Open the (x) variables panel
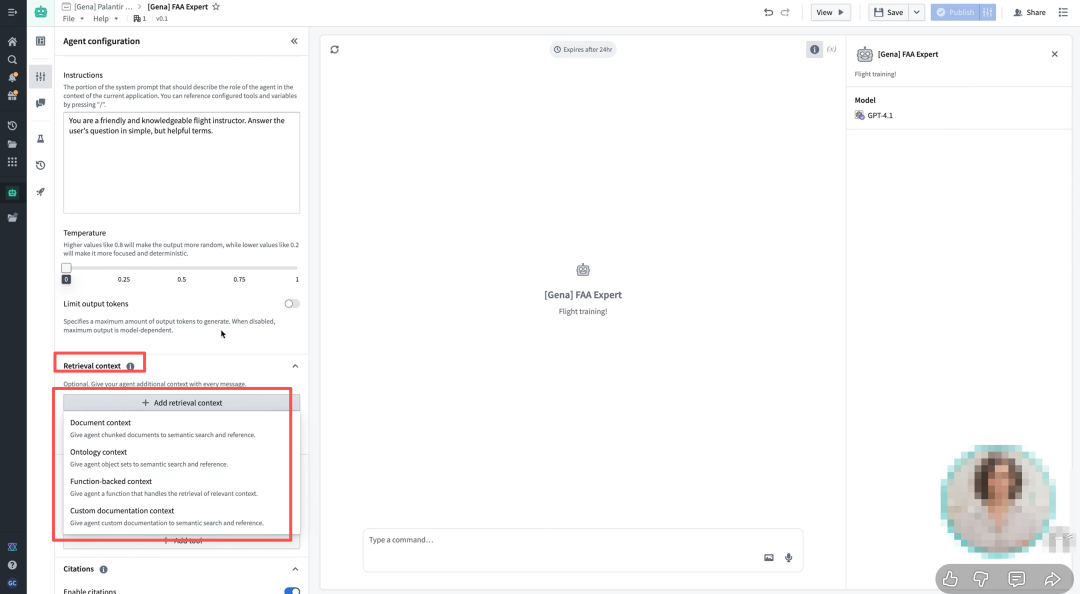Image resolution: width=1080 pixels, height=594 pixels. [831, 50]
